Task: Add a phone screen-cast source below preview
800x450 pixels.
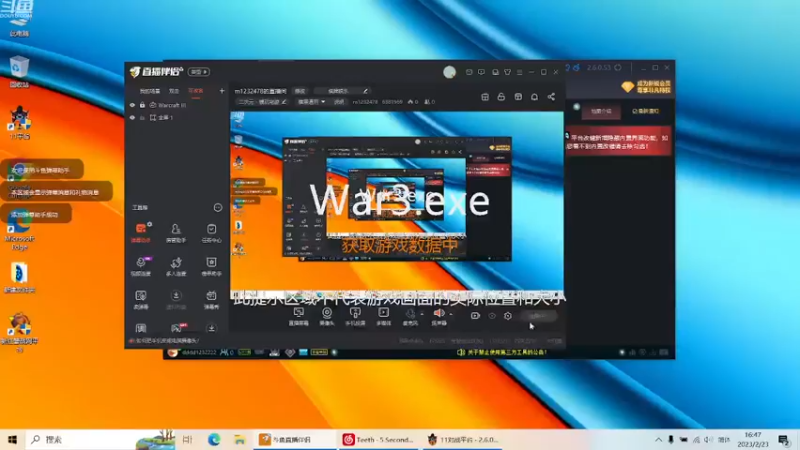Action: [x=355, y=316]
